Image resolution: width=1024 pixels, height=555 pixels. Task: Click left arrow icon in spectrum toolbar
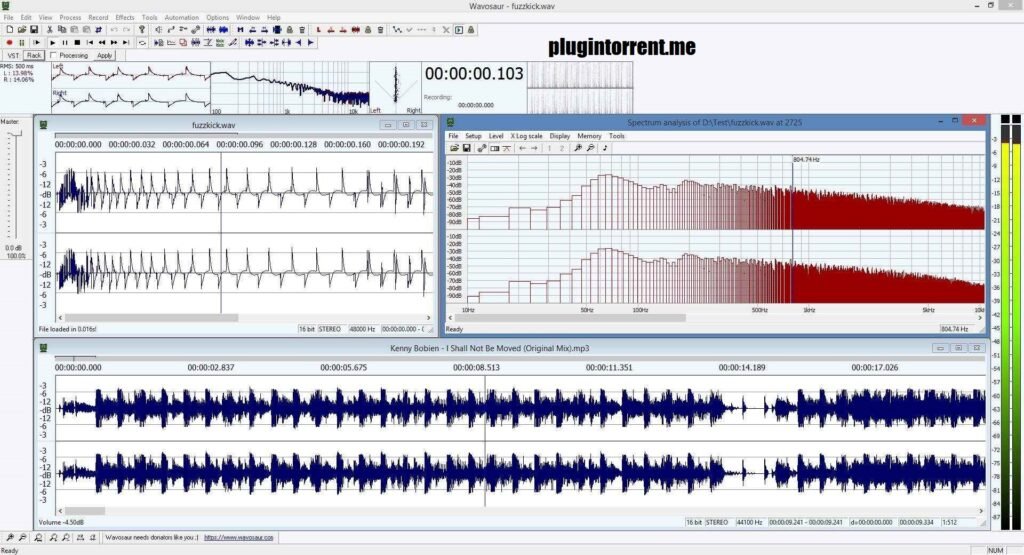522,148
